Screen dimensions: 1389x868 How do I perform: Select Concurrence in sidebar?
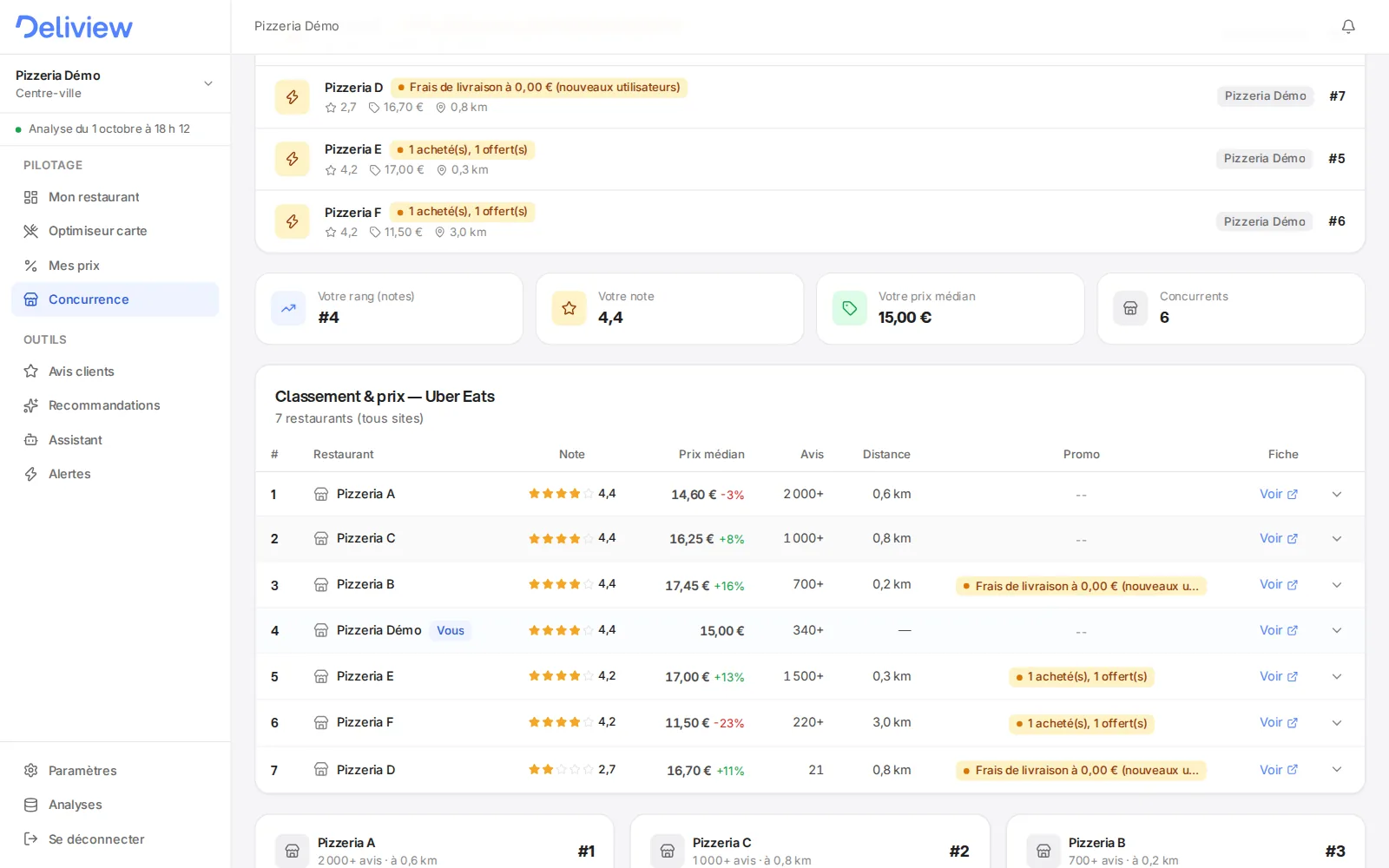coord(115,299)
